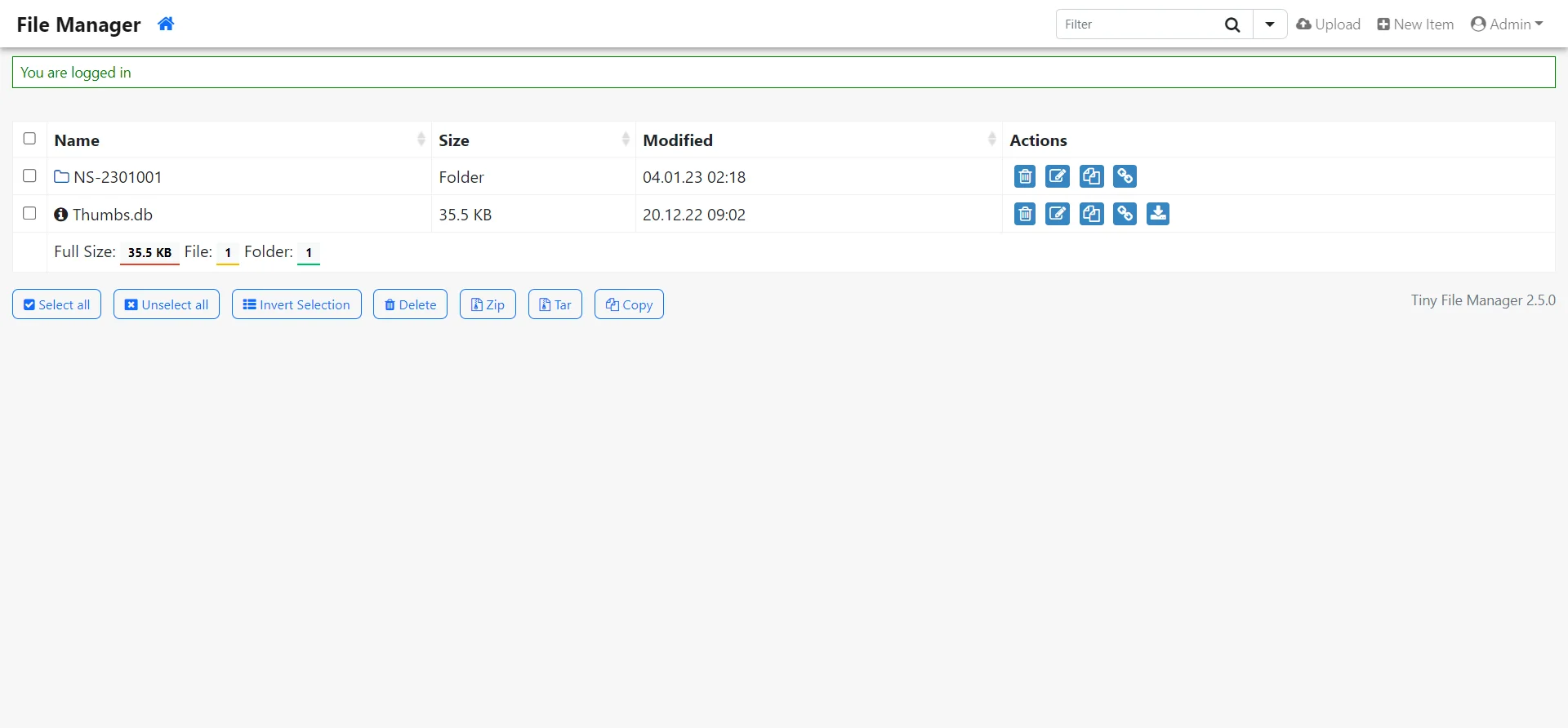Open the Upload page
1568x728 pixels.
tap(1329, 24)
